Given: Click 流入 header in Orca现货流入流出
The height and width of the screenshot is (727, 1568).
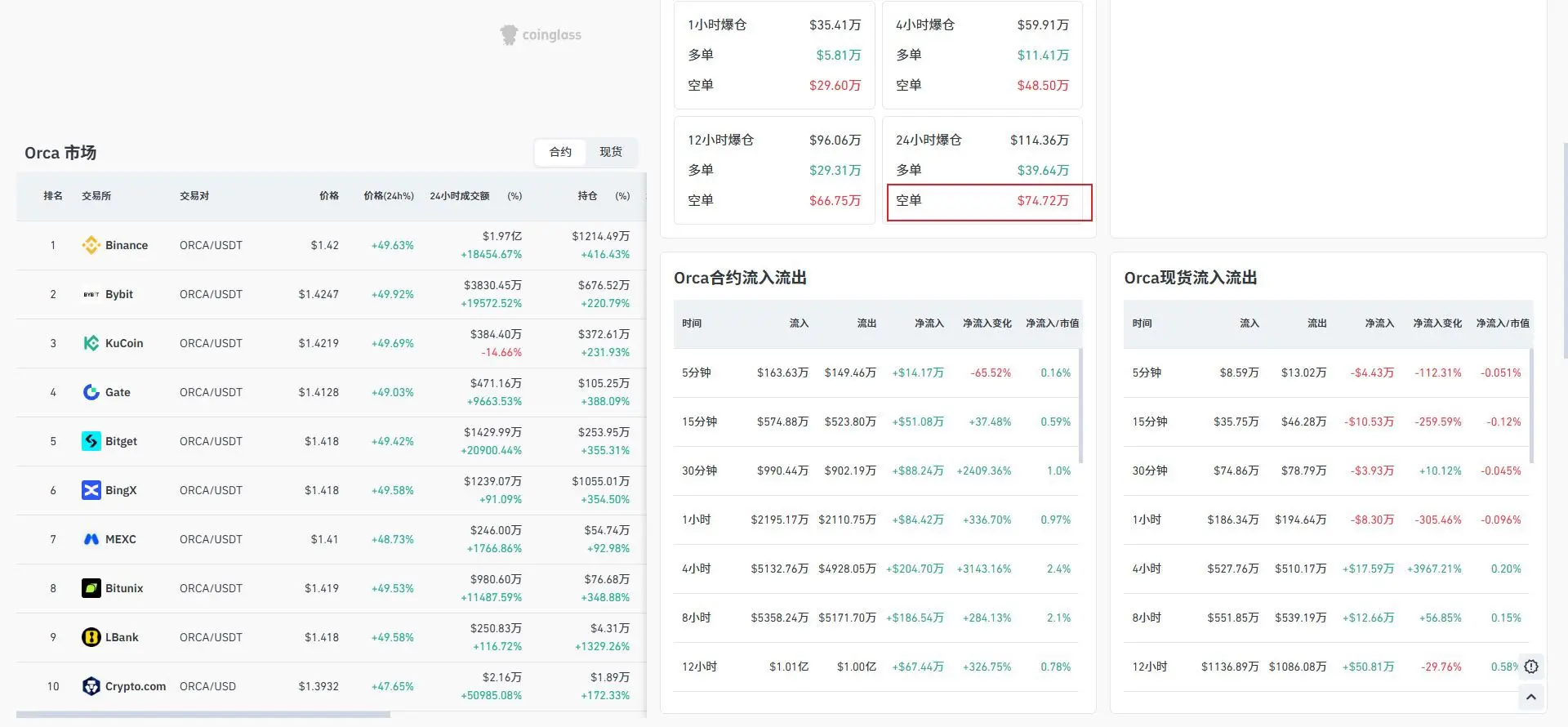Looking at the screenshot, I should pos(1249,323).
